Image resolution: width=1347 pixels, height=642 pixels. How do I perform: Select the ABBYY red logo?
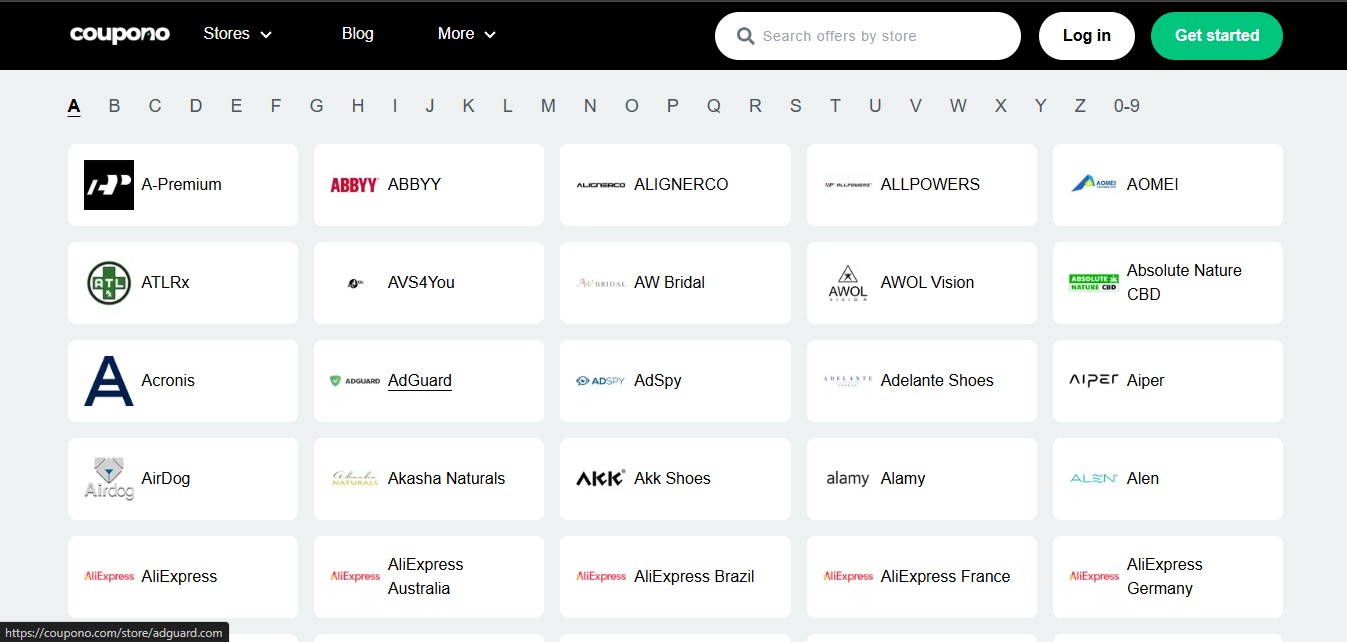click(x=354, y=185)
